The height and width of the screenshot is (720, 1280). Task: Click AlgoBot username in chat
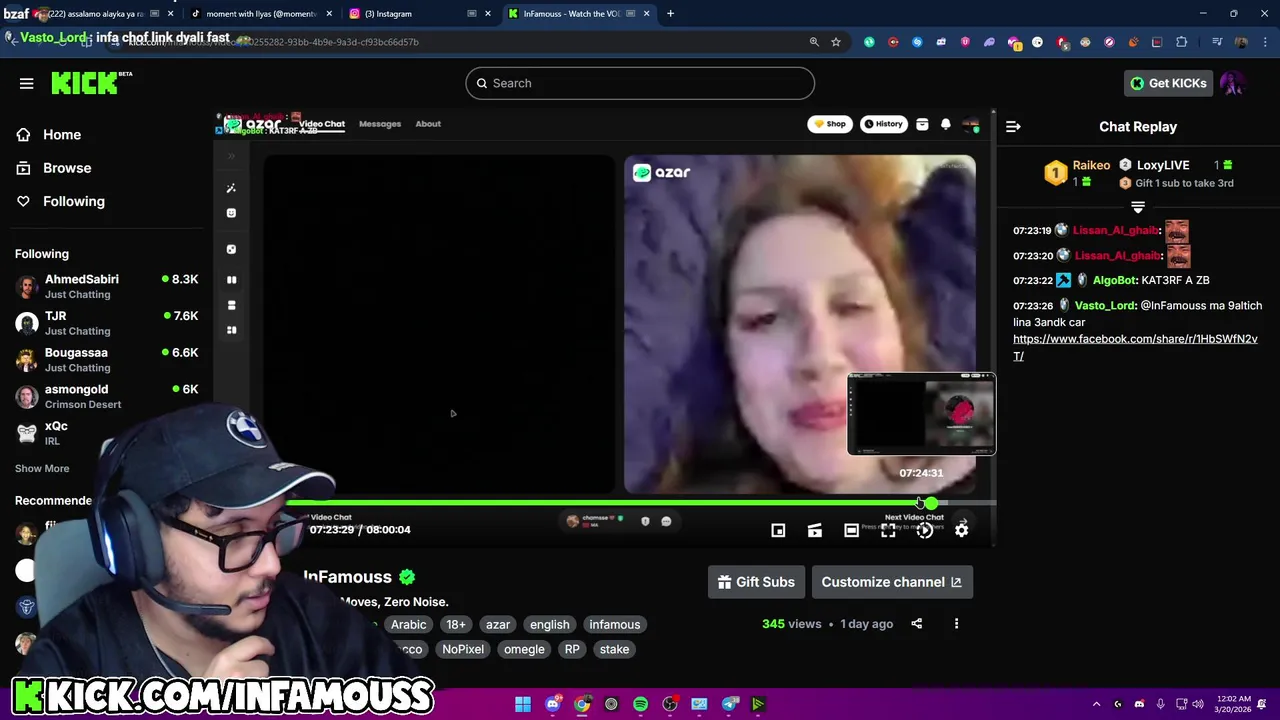[1114, 280]
